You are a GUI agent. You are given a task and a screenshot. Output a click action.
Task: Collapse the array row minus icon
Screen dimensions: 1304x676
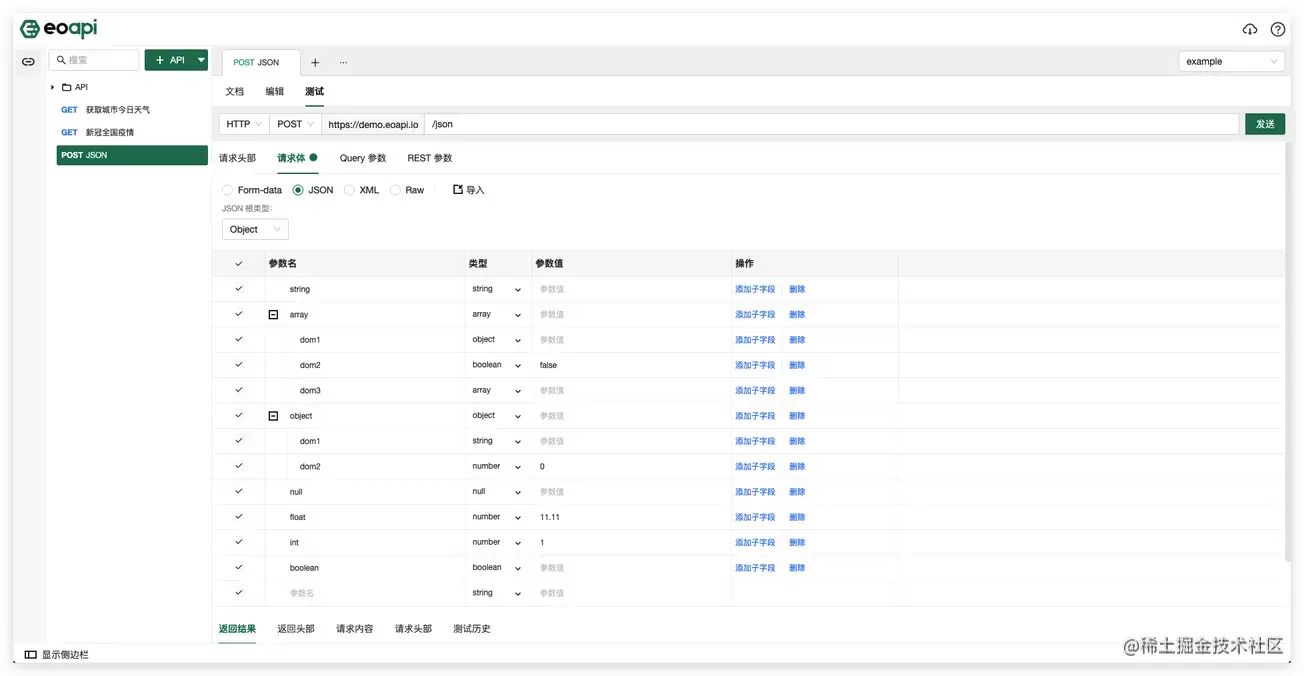pyautogui.click(x=273, y=315)
